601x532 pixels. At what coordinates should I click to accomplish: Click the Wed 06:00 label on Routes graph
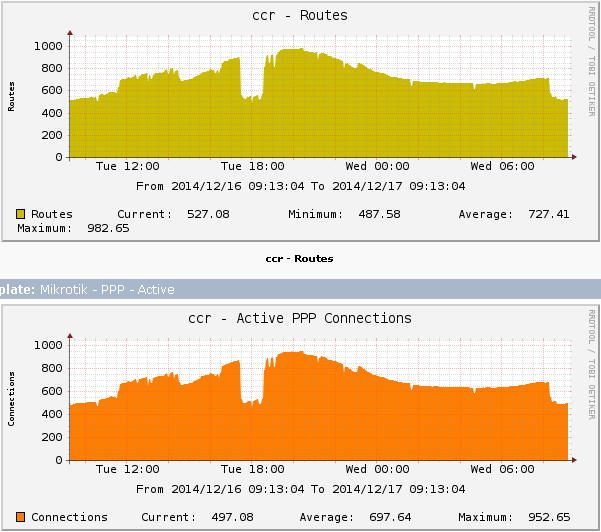[502, 166]
